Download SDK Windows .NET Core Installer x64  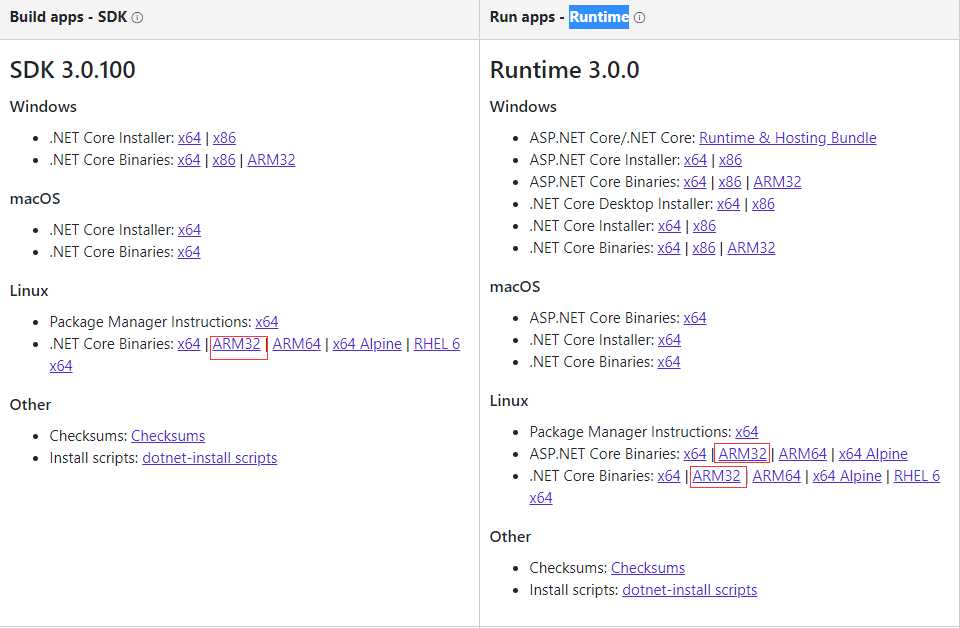point(189,138)
